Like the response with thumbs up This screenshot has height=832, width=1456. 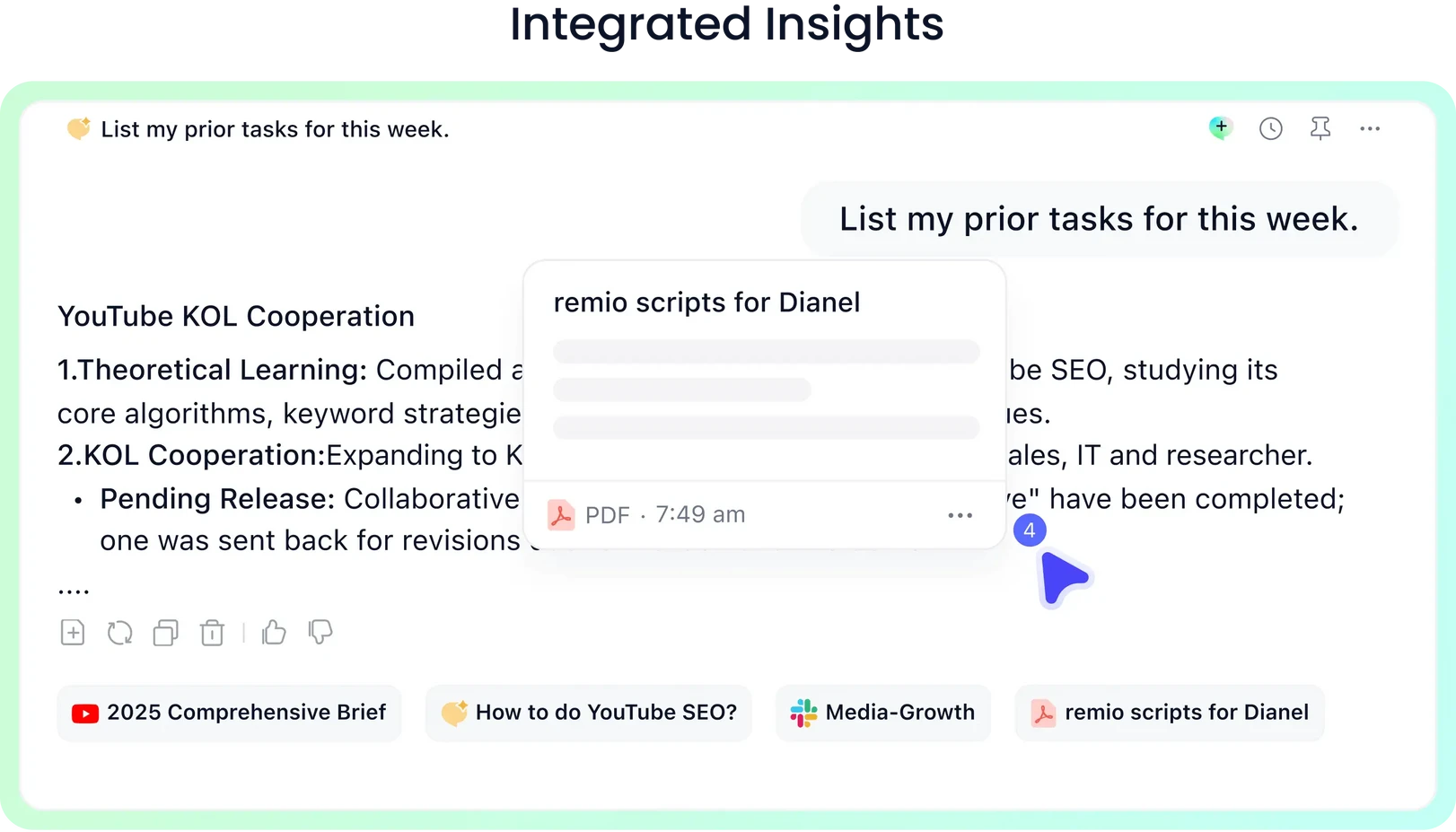click(274, 633)
